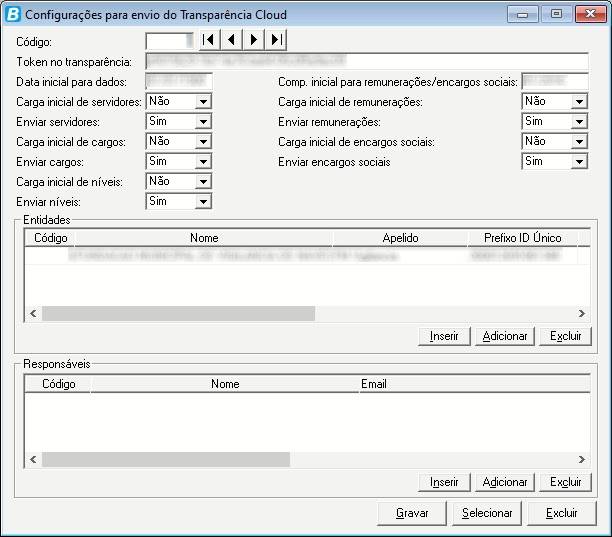Click Excluir under the Entidades table
The height and width of the screenshot is (537, 612).
[x=565, y=336]
